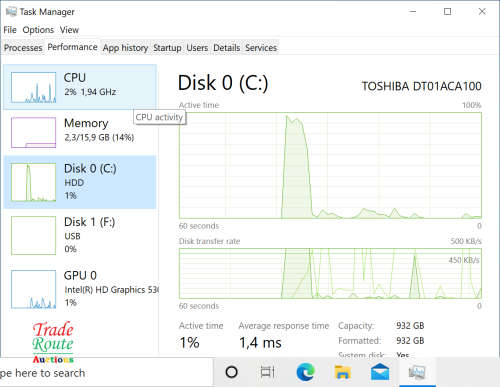Image resolution: width=500 pixels, height=387 pixels.
Task: Launch Microsoft Edge from the taskbar
Action: 305,372
